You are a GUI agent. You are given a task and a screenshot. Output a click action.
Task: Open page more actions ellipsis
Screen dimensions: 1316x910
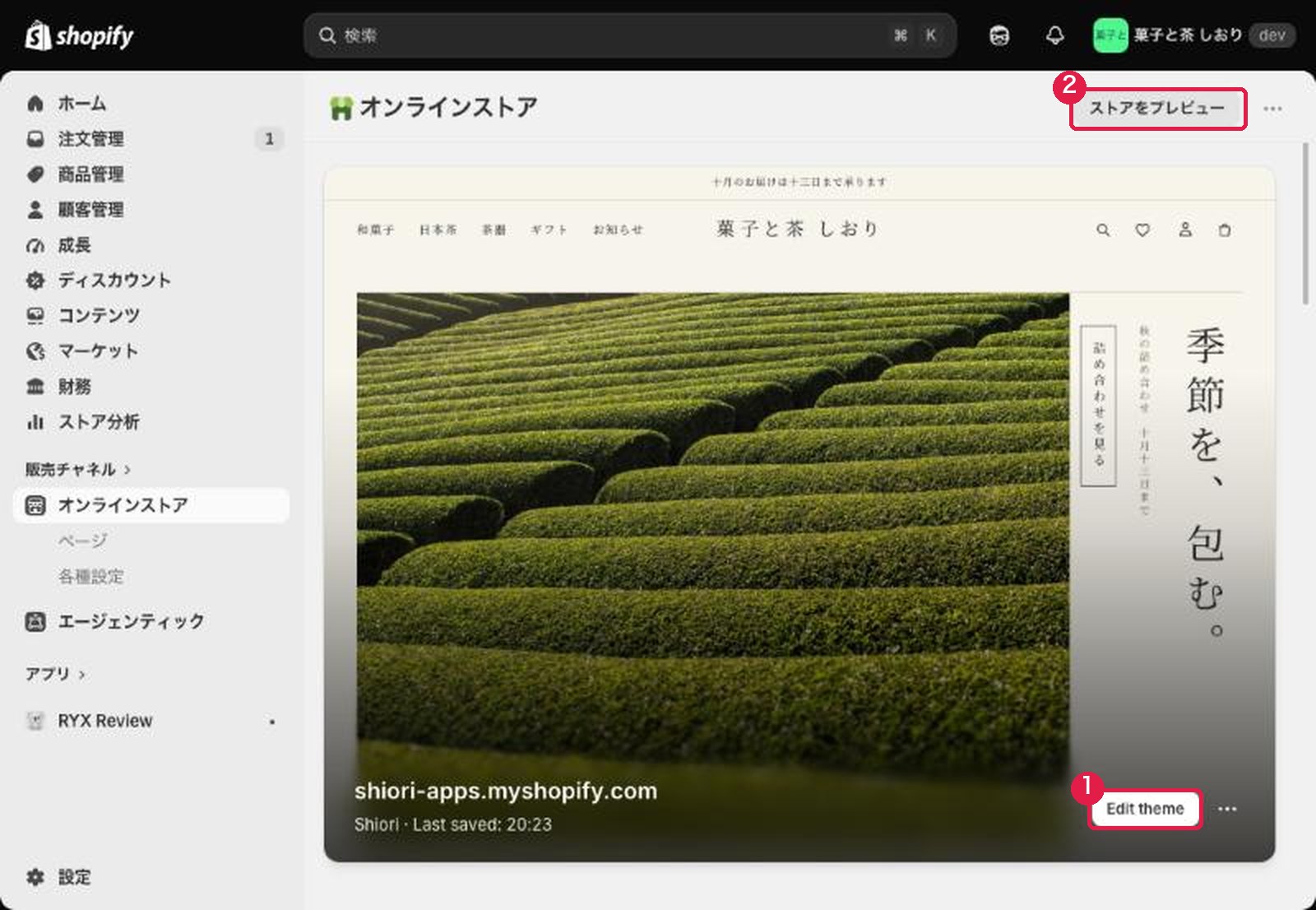(1272, 109)
